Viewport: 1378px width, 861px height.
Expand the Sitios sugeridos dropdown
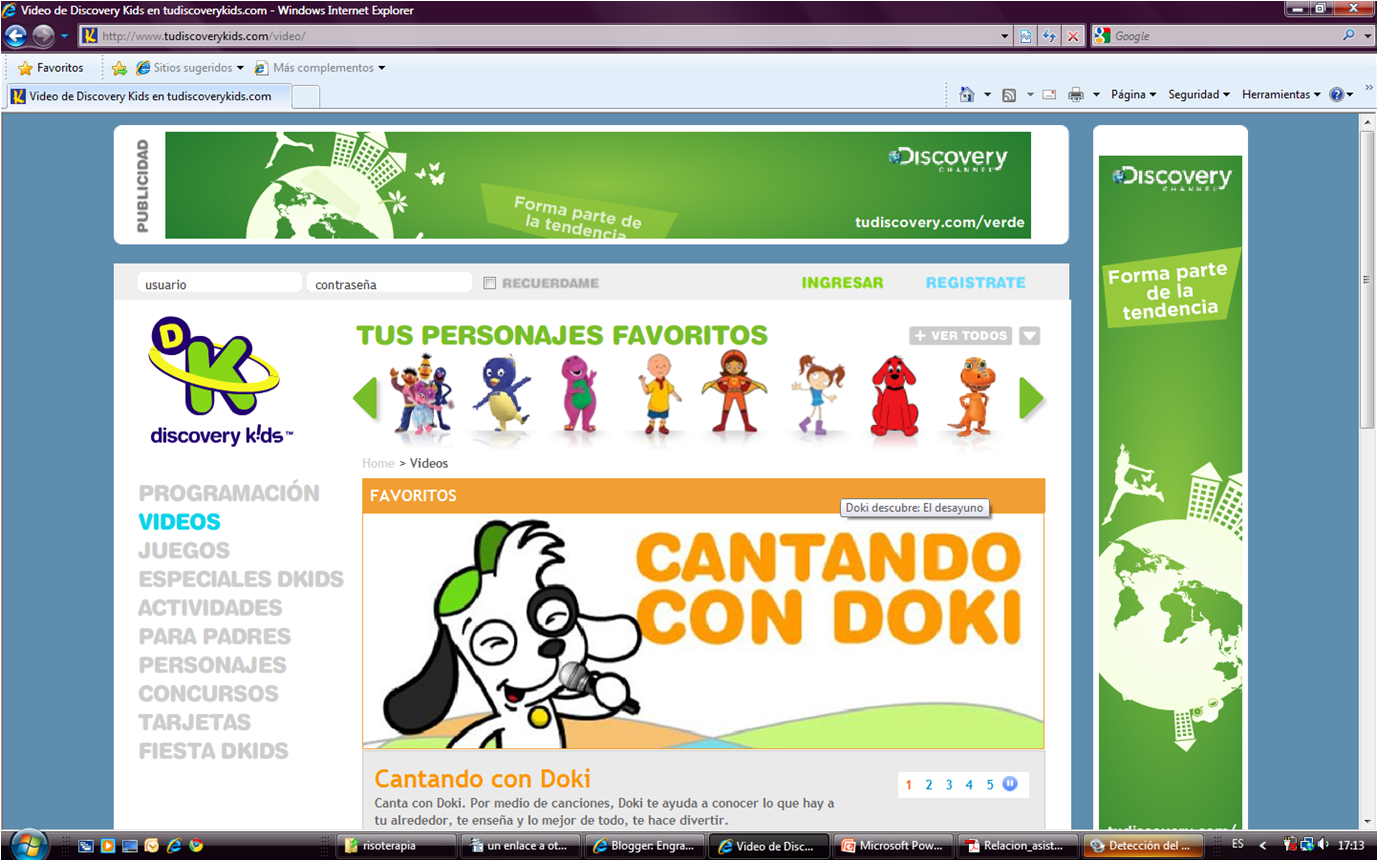[241, 68]
